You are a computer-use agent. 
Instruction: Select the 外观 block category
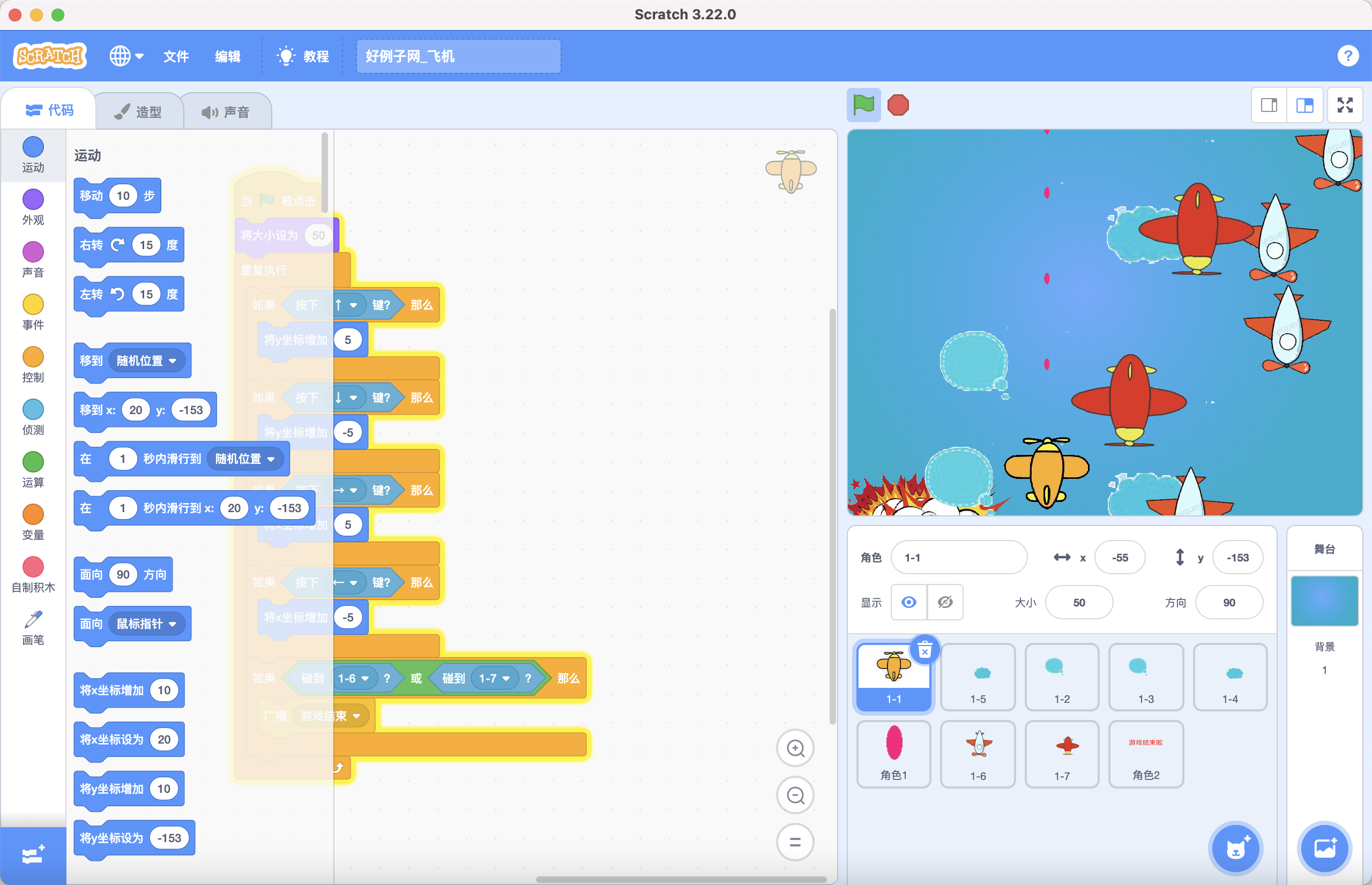point(33,207)
